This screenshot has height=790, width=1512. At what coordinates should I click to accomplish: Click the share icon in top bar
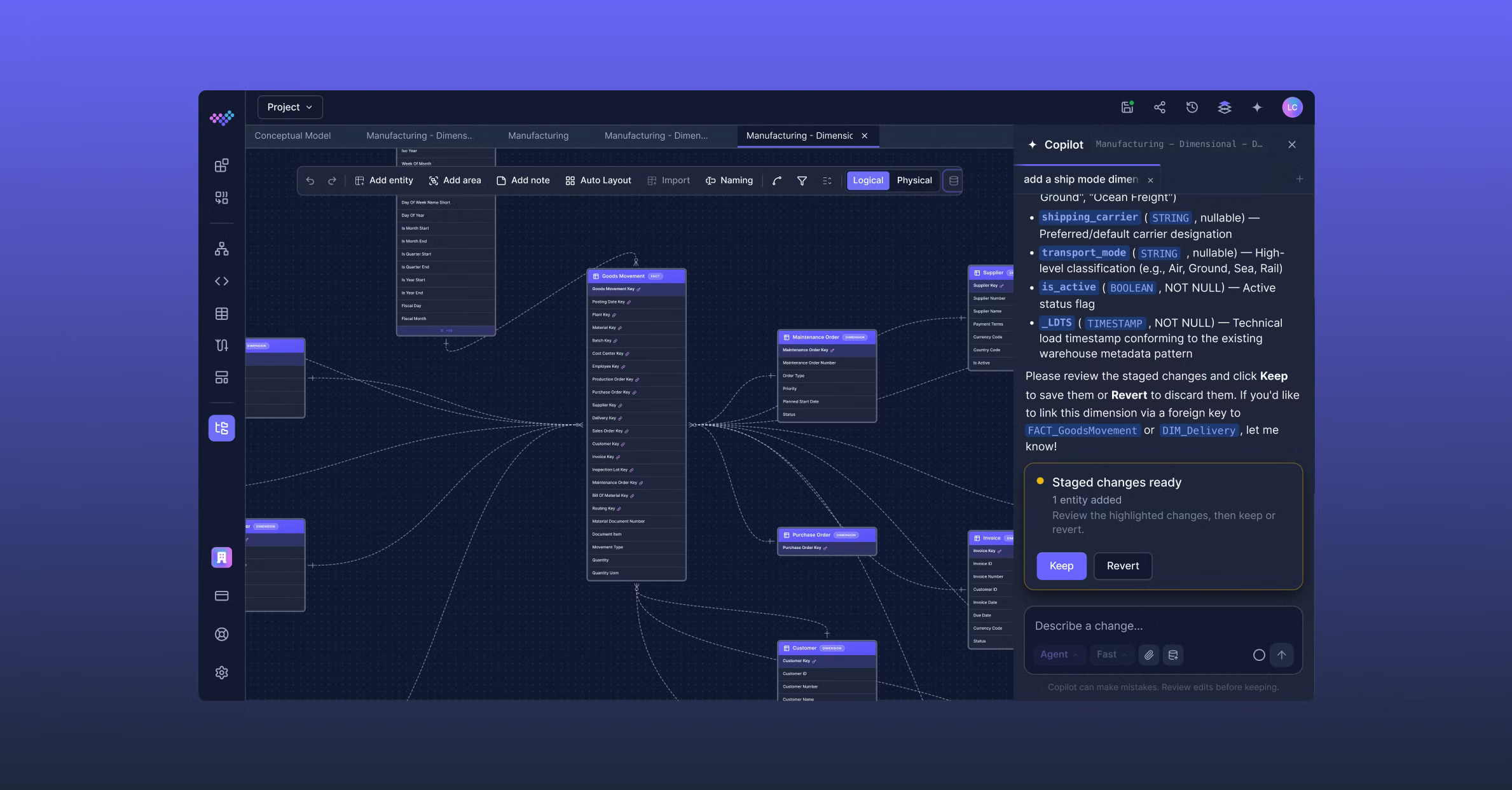1160,107
